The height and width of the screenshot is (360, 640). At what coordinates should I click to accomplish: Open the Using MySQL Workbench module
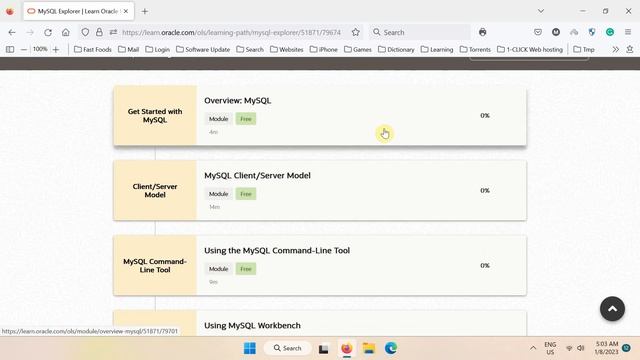point(252,326)
